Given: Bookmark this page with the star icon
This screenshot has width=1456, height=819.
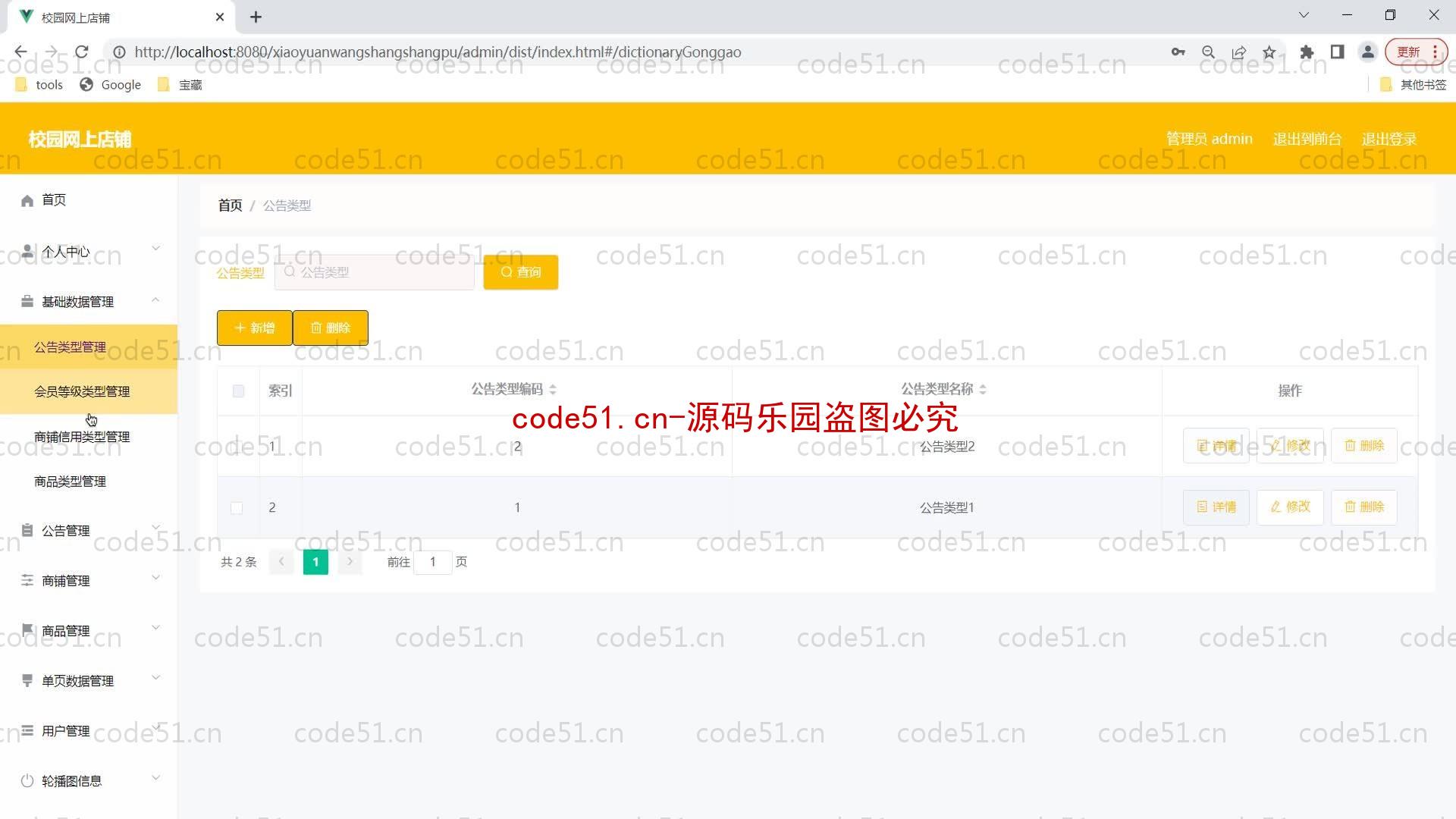Looking at the screenshot, I should (1269, 52).
